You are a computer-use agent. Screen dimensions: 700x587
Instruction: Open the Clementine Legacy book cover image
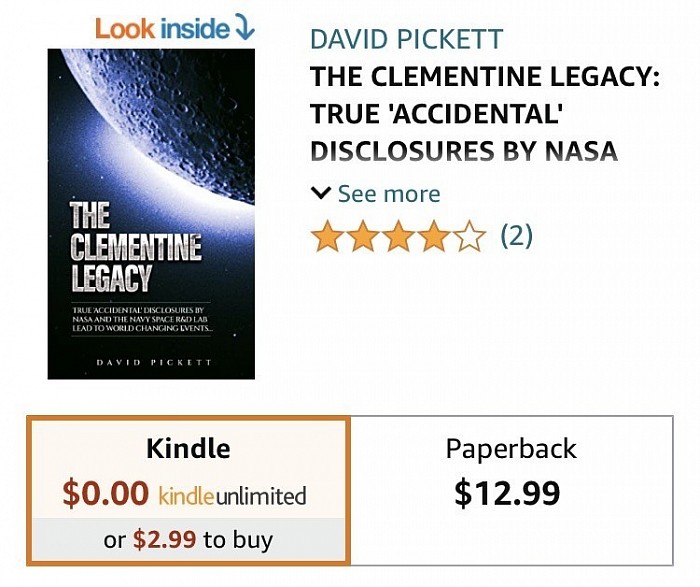point(151,214)
